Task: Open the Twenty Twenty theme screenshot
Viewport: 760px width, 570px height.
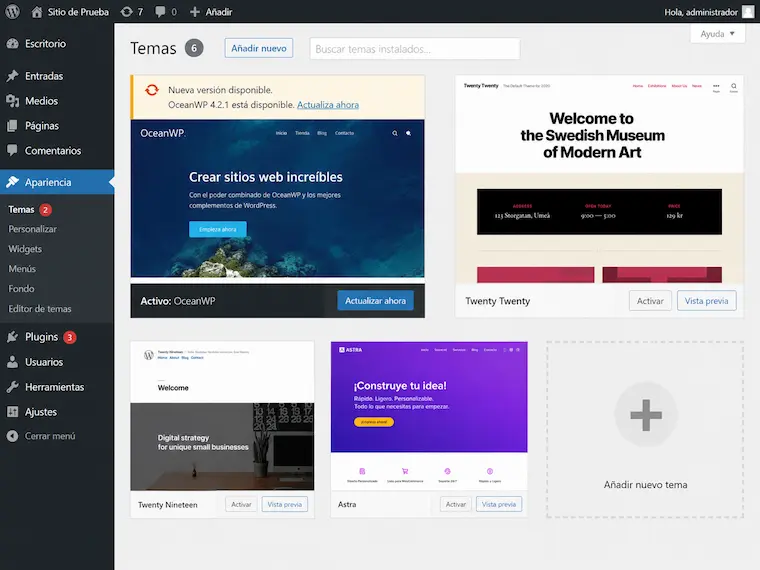Action: coord(600,179)
